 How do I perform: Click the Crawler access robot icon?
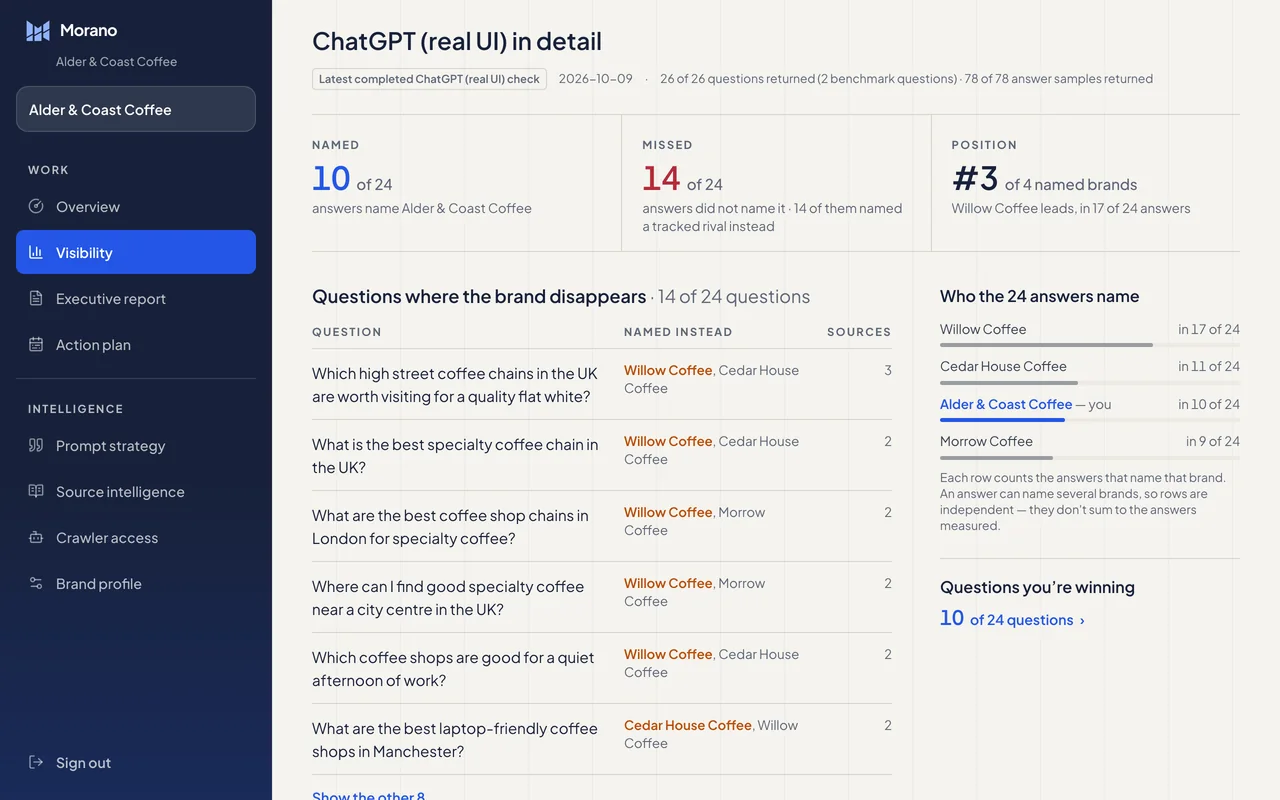tap(36, 538)
